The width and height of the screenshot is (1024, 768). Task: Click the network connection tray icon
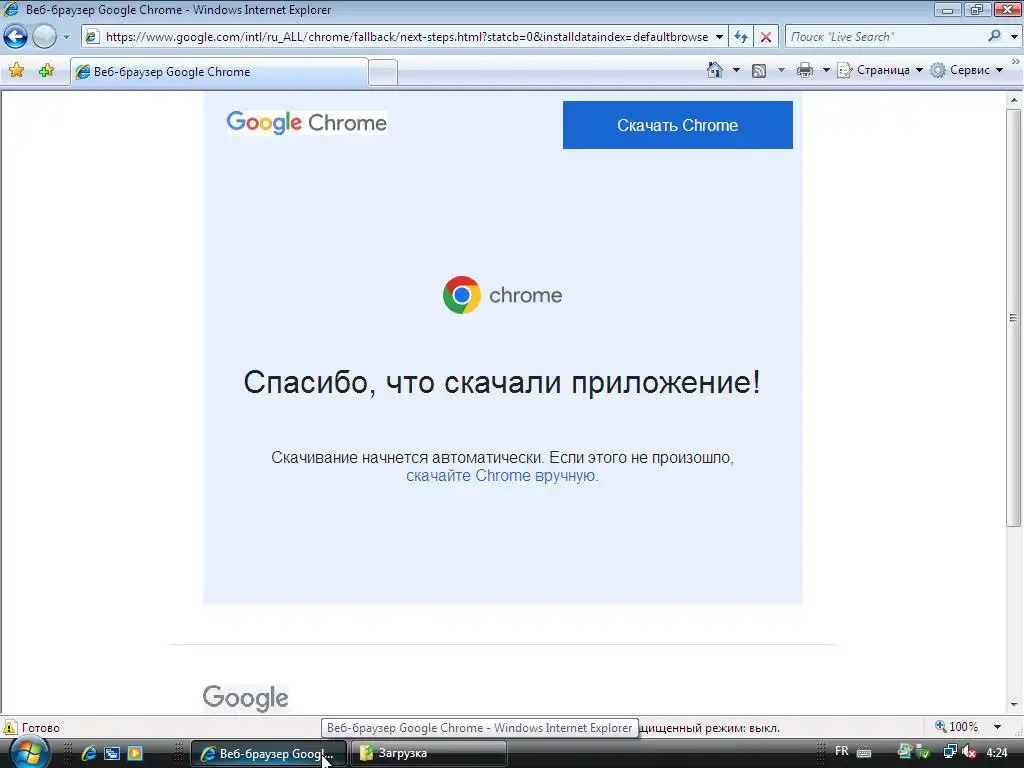pyautogui.click(x=950, y=752)
